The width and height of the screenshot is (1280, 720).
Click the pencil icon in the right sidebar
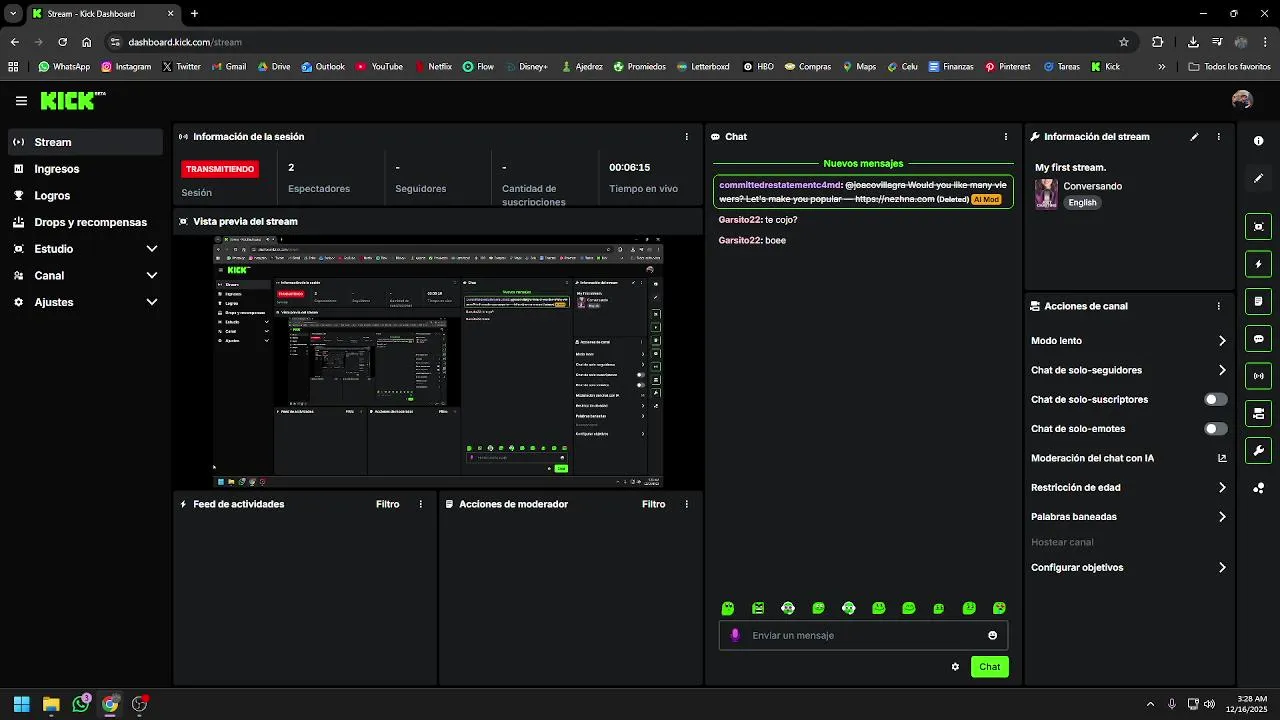(x=1258, y=178)
